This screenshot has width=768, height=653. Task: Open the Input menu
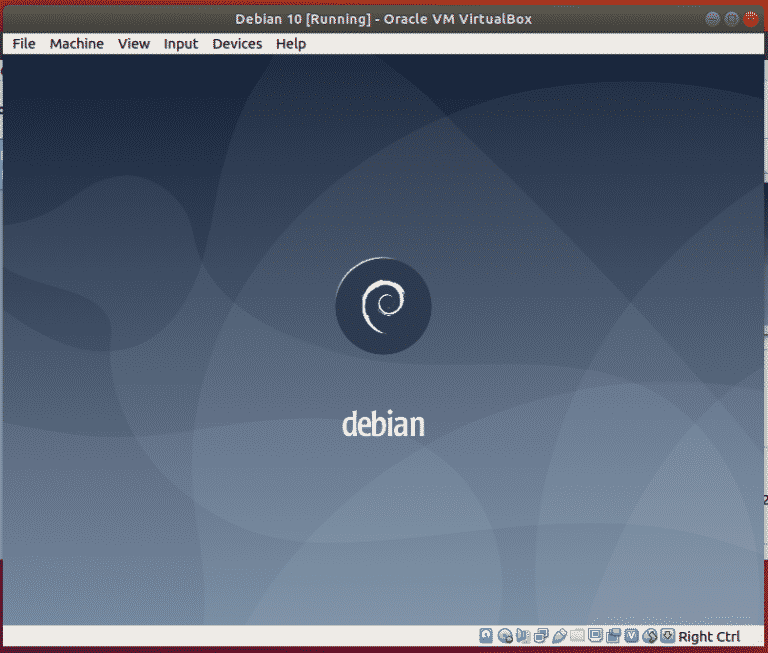coord(180,44)
